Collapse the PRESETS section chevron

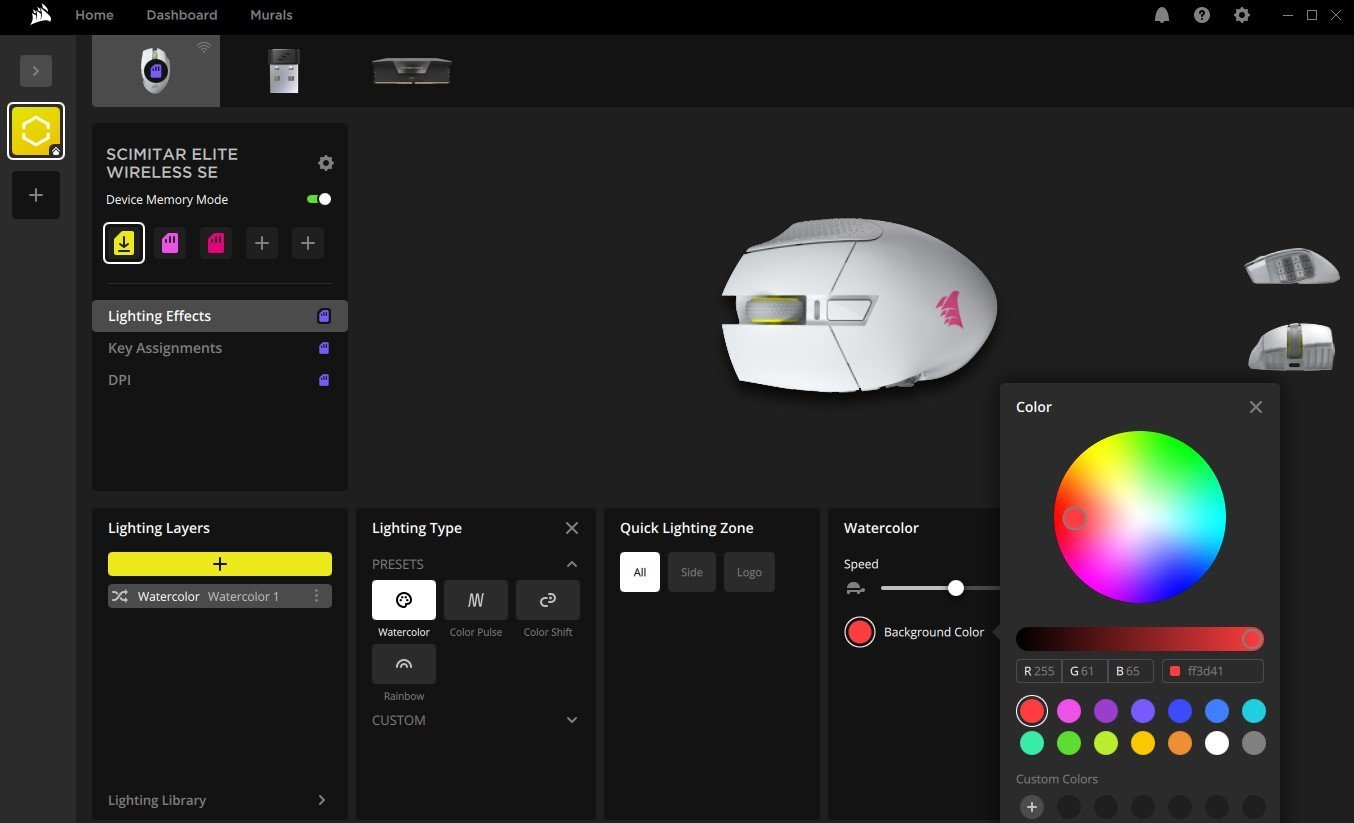[571, 563]
